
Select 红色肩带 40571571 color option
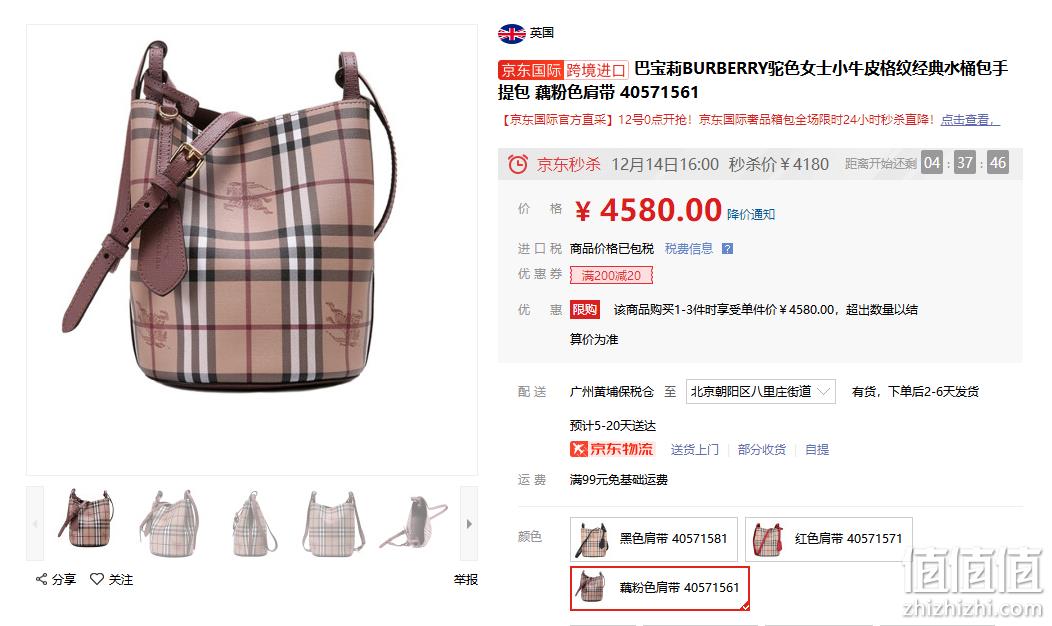point(829,539)
